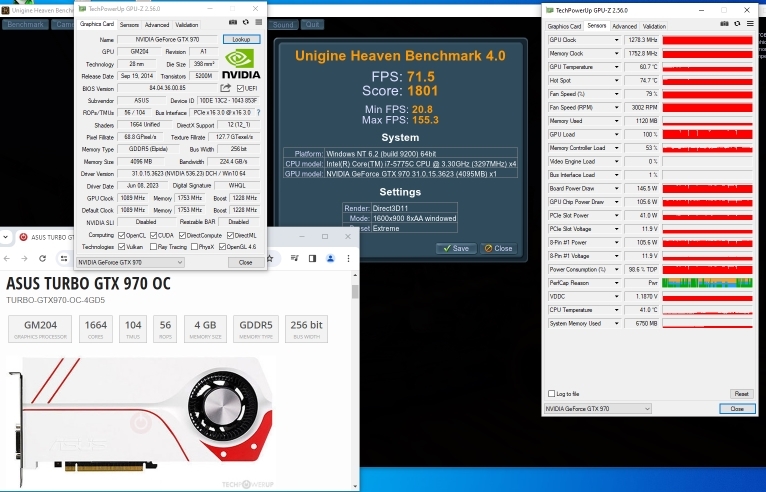This screenshot has height=492, width=766.
Task: Click the Lookup button
Action: (x=241, y=39)
